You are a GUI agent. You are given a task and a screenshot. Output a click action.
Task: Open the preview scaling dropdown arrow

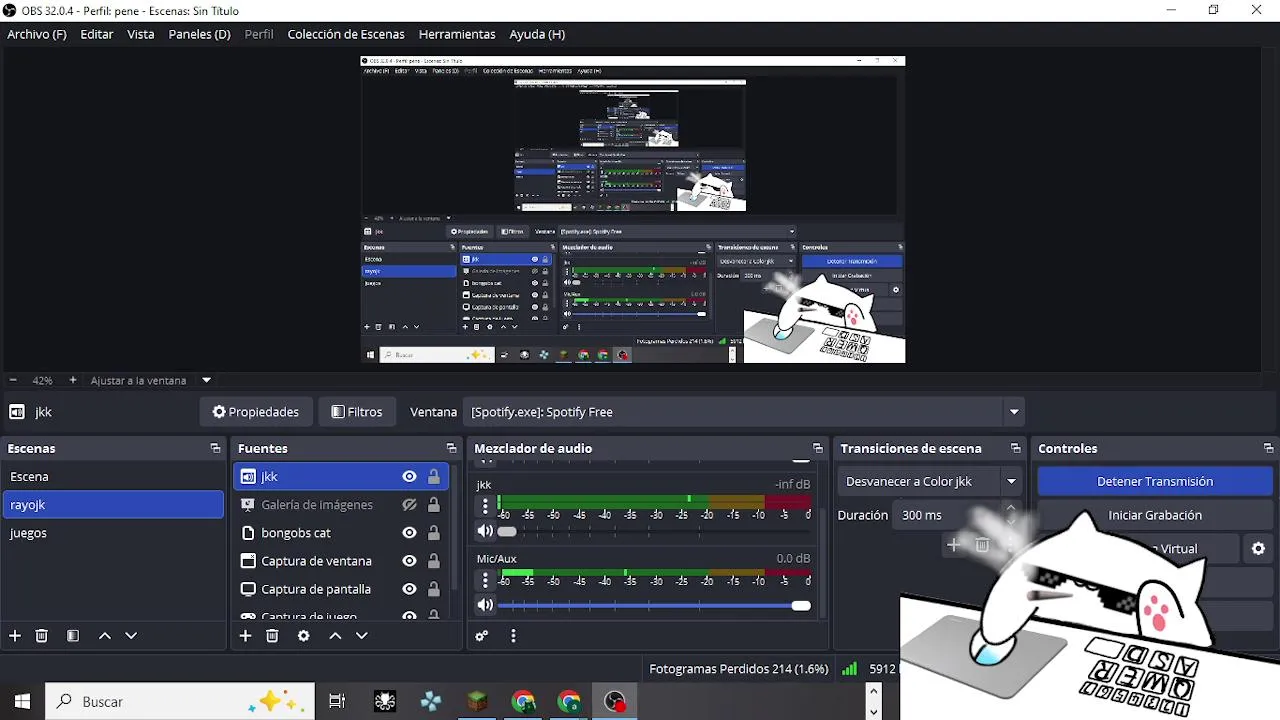pyautogui.click(x=207, y=381)
